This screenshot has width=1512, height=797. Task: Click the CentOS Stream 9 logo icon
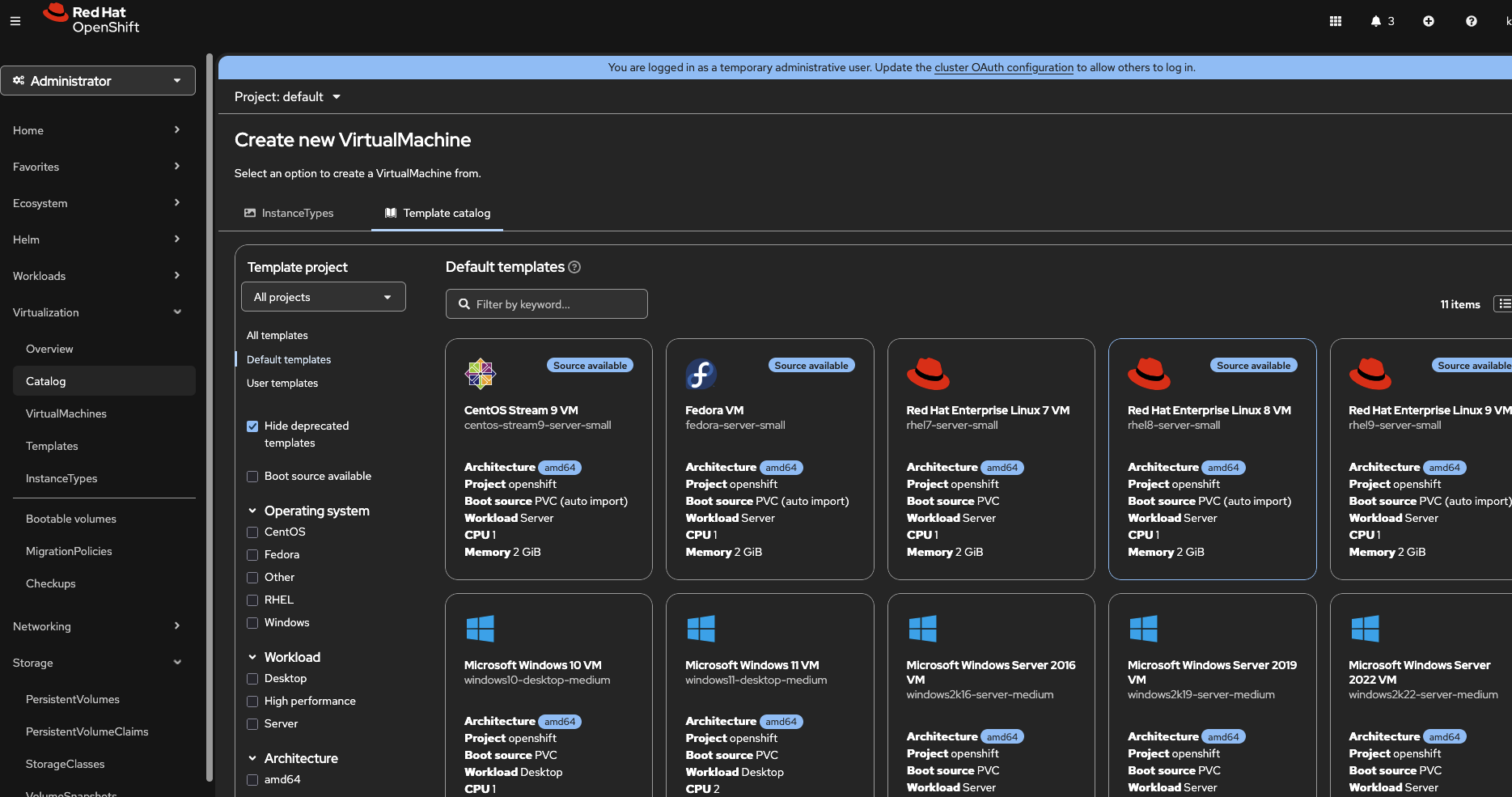[x=480, y=374]
